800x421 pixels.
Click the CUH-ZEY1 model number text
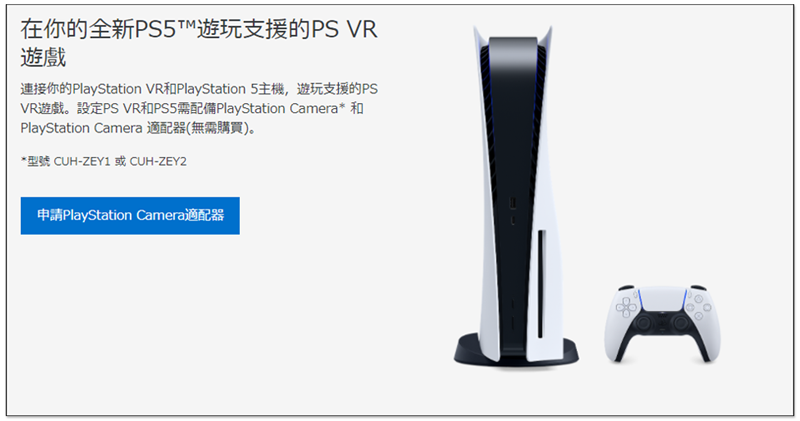(82, 162)
